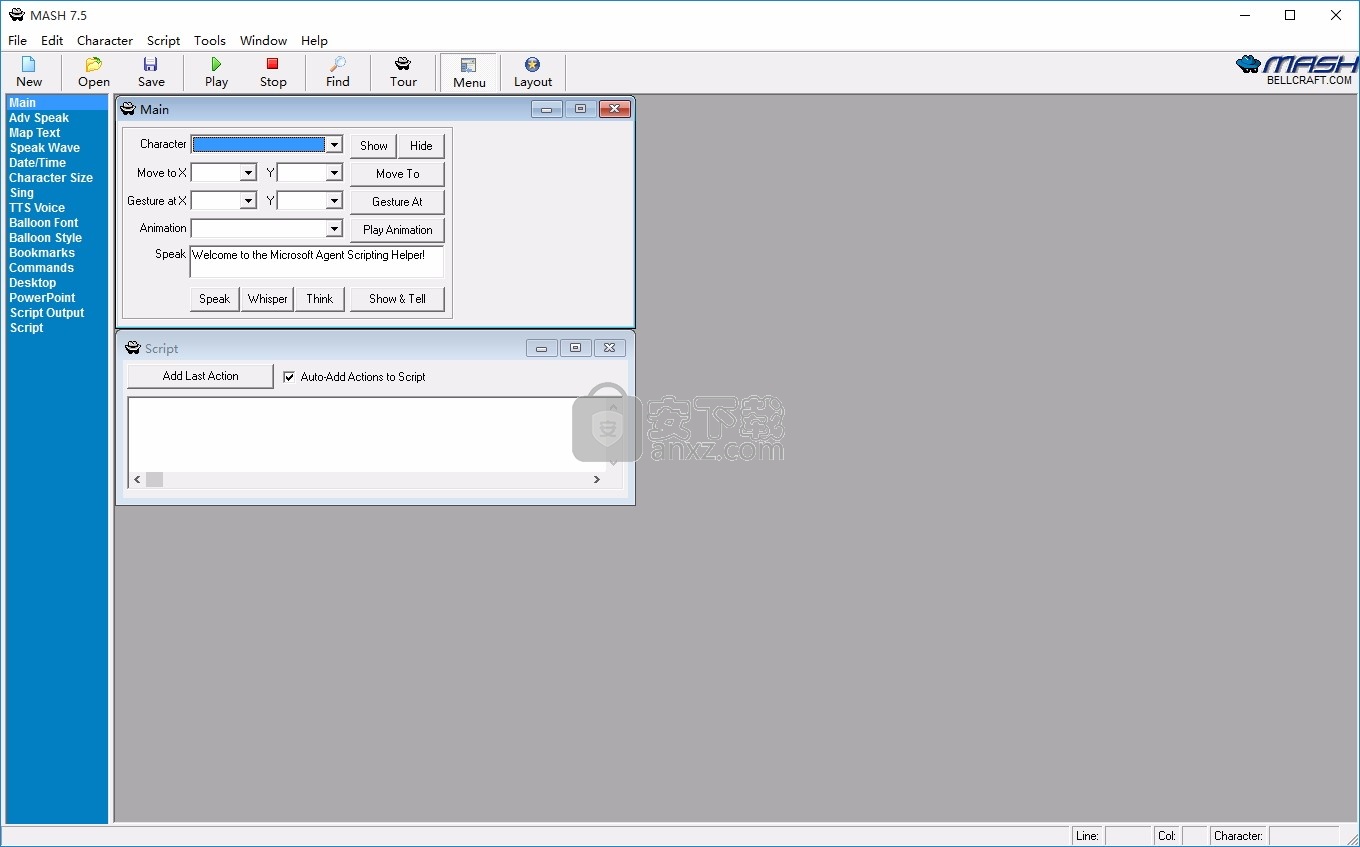1360x847 pixels.
Task: Select Adv Speak in the sidebar
Action: coord(39,118)
